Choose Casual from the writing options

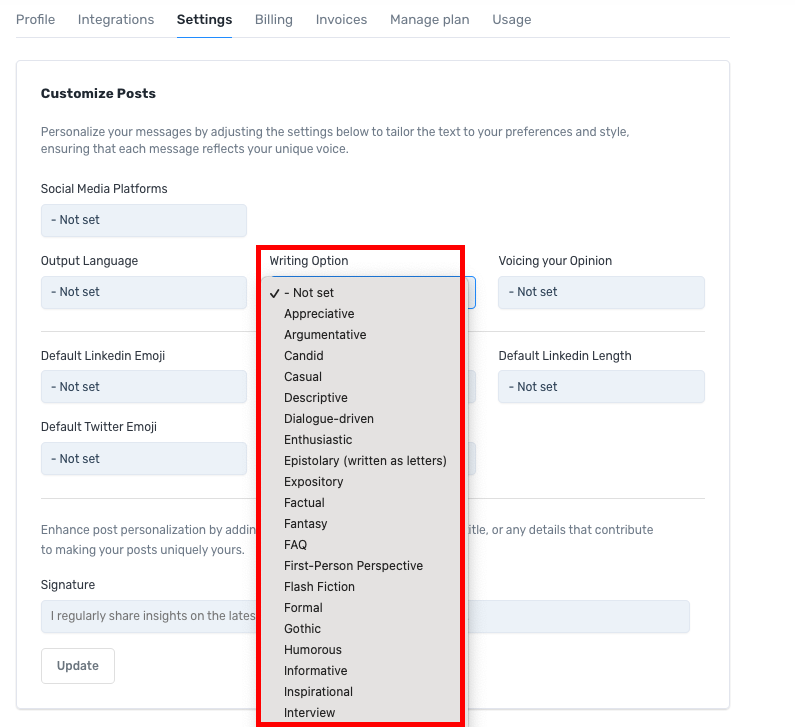(303, 377)
